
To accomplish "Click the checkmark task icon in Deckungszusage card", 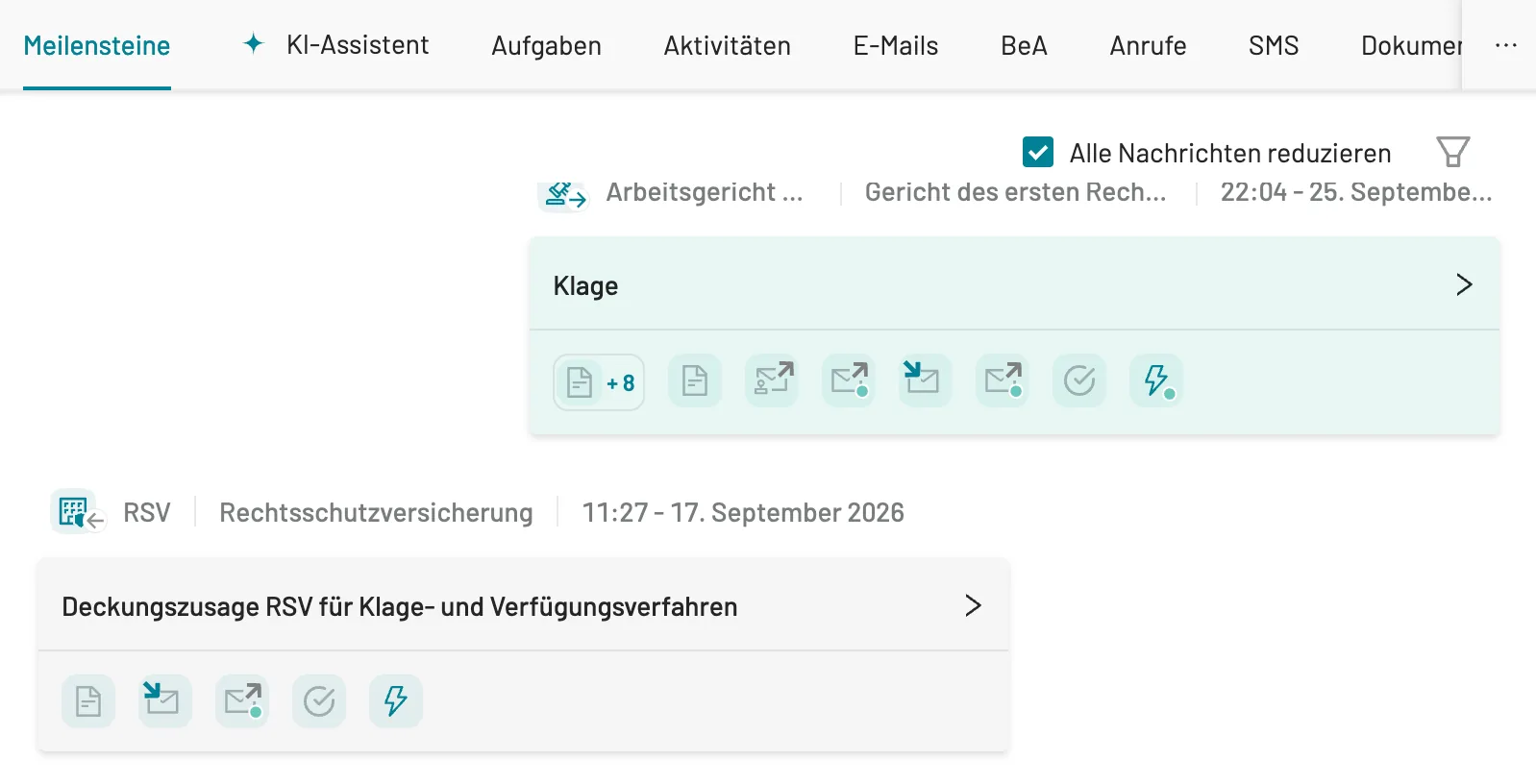I will [x=319, y=701].
